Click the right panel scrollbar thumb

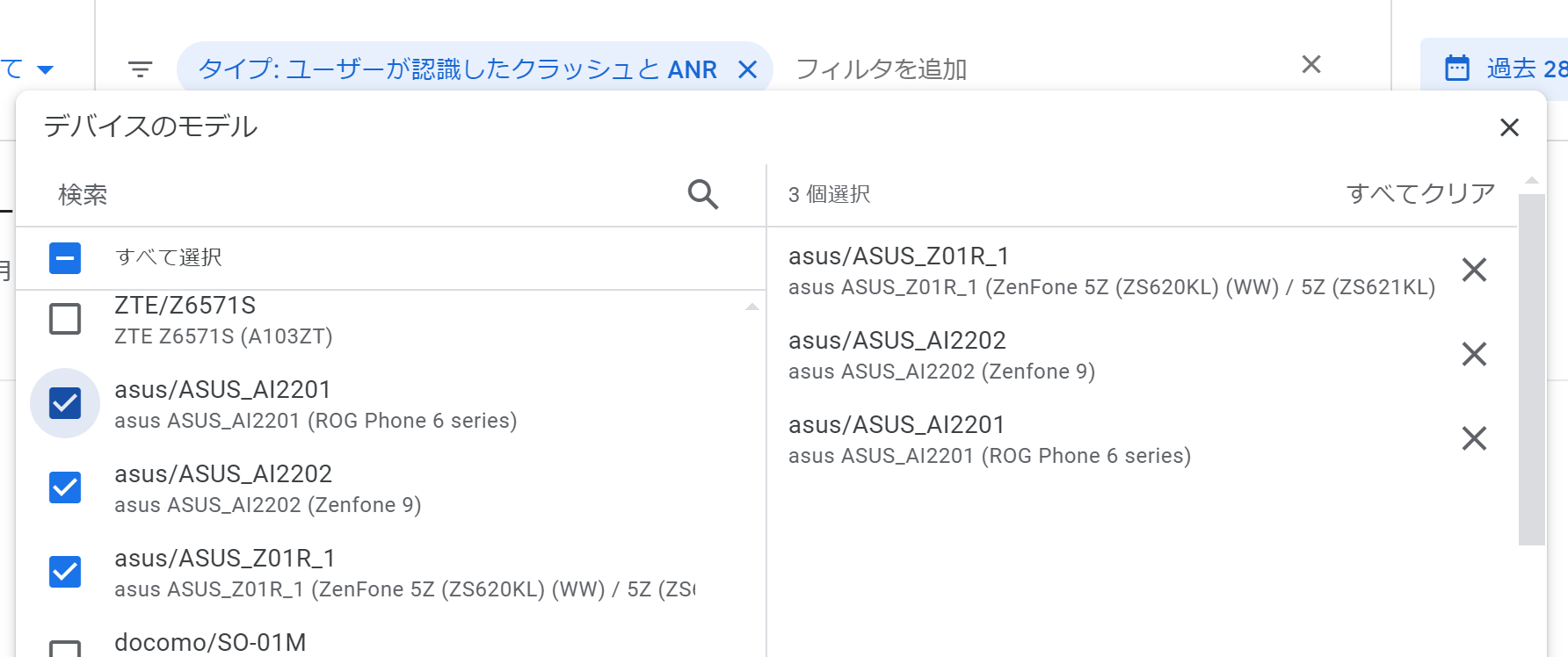click(x=1532, y=369)
